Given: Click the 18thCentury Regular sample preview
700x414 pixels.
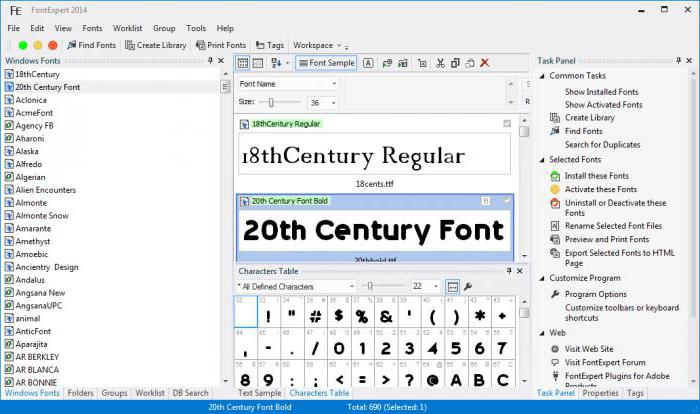Looking at the screenshot, I should tap(374, 154).
